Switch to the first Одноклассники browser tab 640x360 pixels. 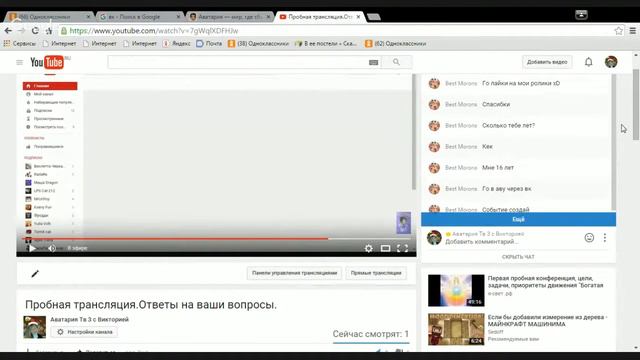pos(49,17)
